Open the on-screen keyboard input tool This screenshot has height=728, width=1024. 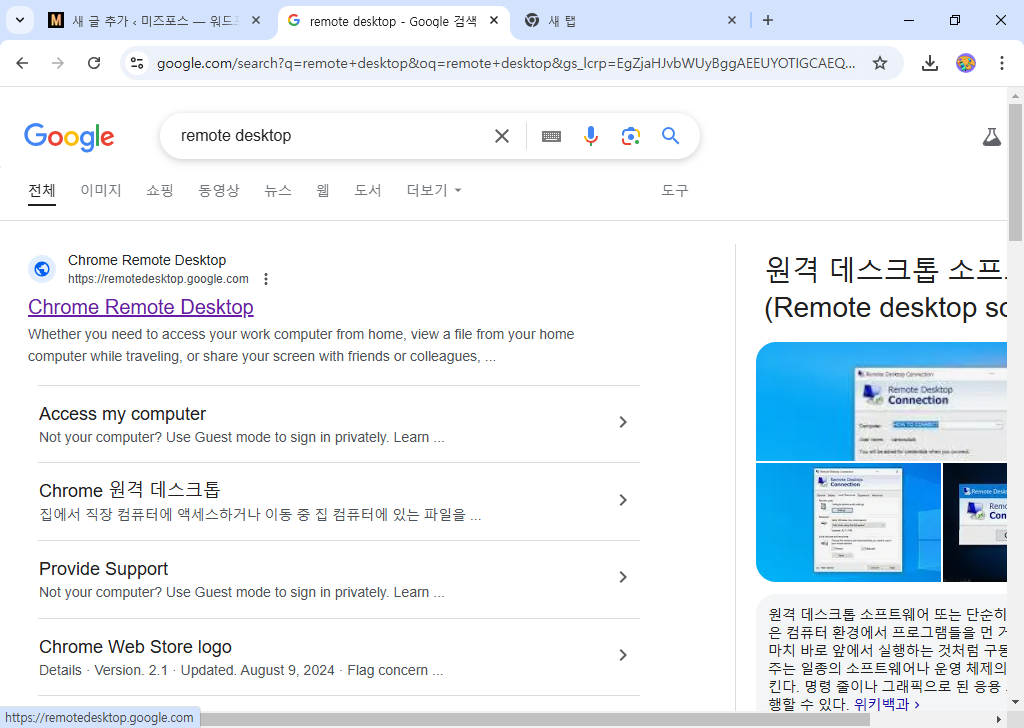coord(551,136)
